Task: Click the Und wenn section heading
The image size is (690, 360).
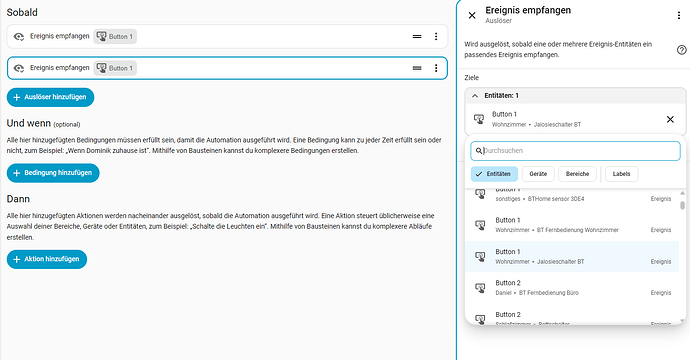Action: pos(29,123)
